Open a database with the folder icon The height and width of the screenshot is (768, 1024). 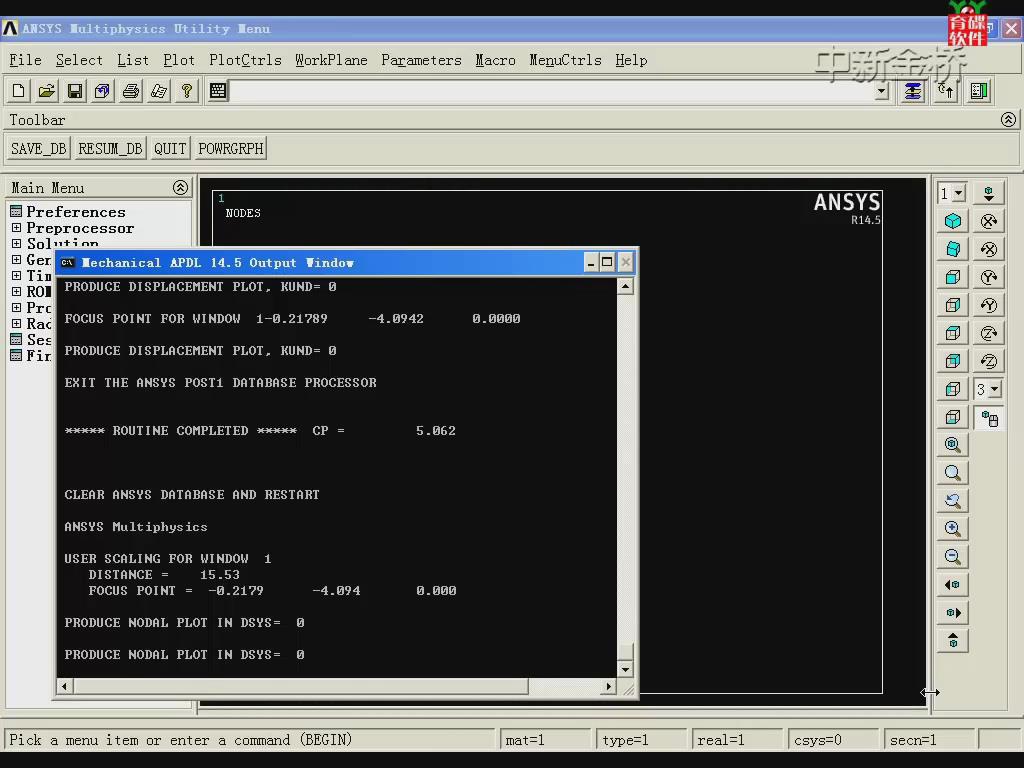(x=46, y=91)
